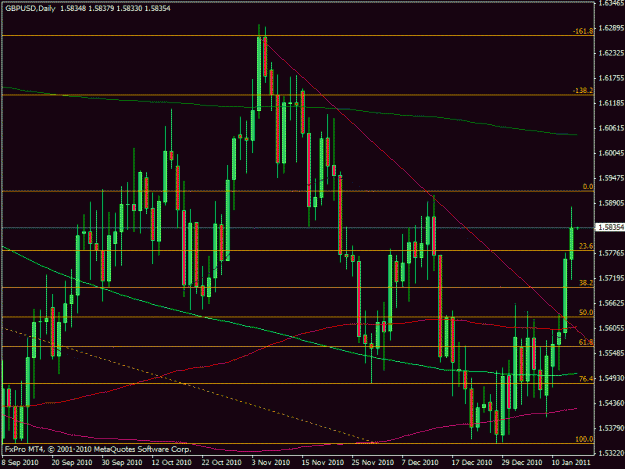Select the 23.6 Fibonacci level label
This screenshot has height=469, width=625.
[586, 246]
